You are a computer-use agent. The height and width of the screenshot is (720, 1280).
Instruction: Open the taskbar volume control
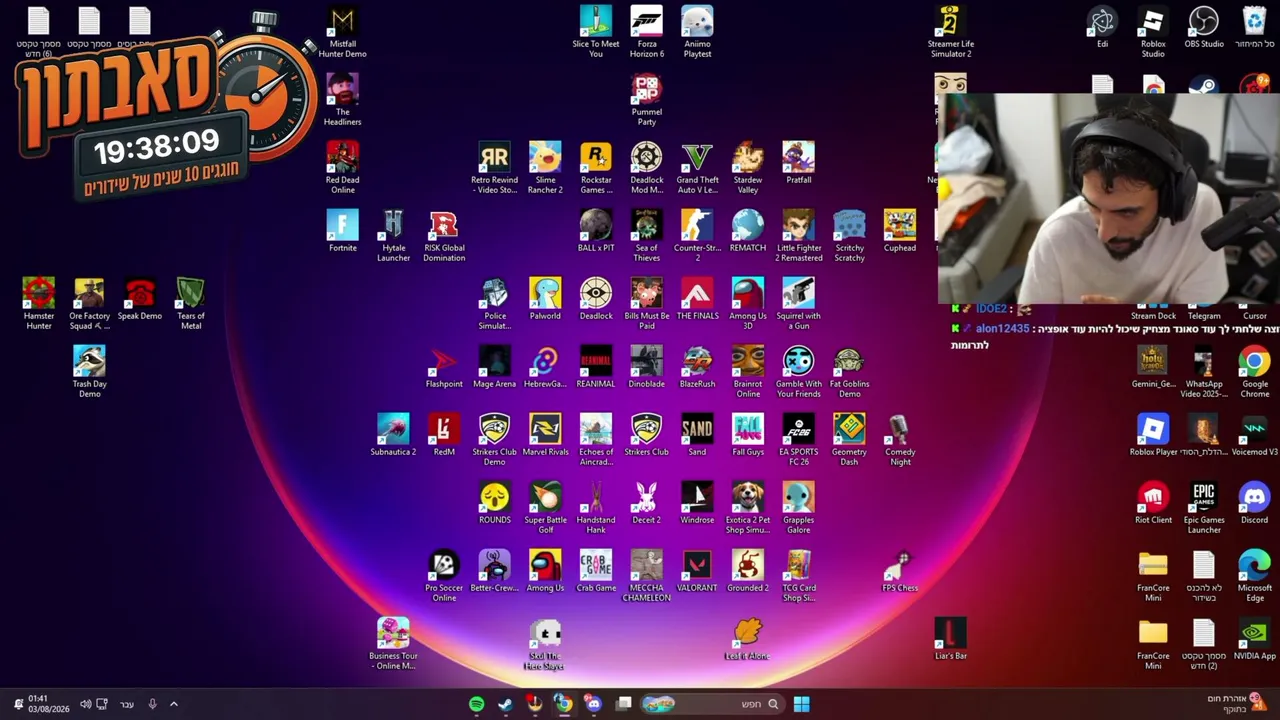point(85,704)
